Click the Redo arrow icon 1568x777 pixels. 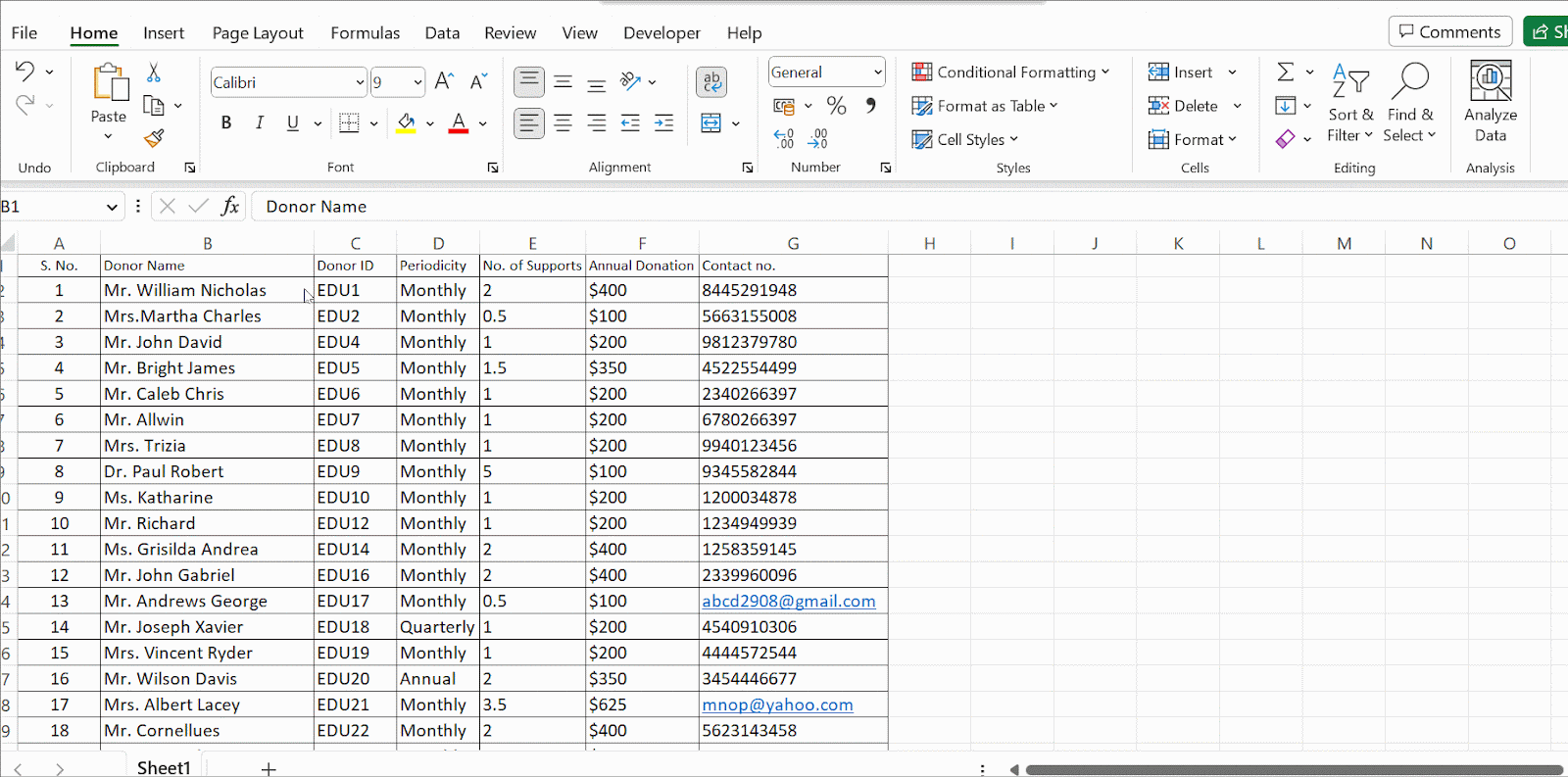(24, 104)
